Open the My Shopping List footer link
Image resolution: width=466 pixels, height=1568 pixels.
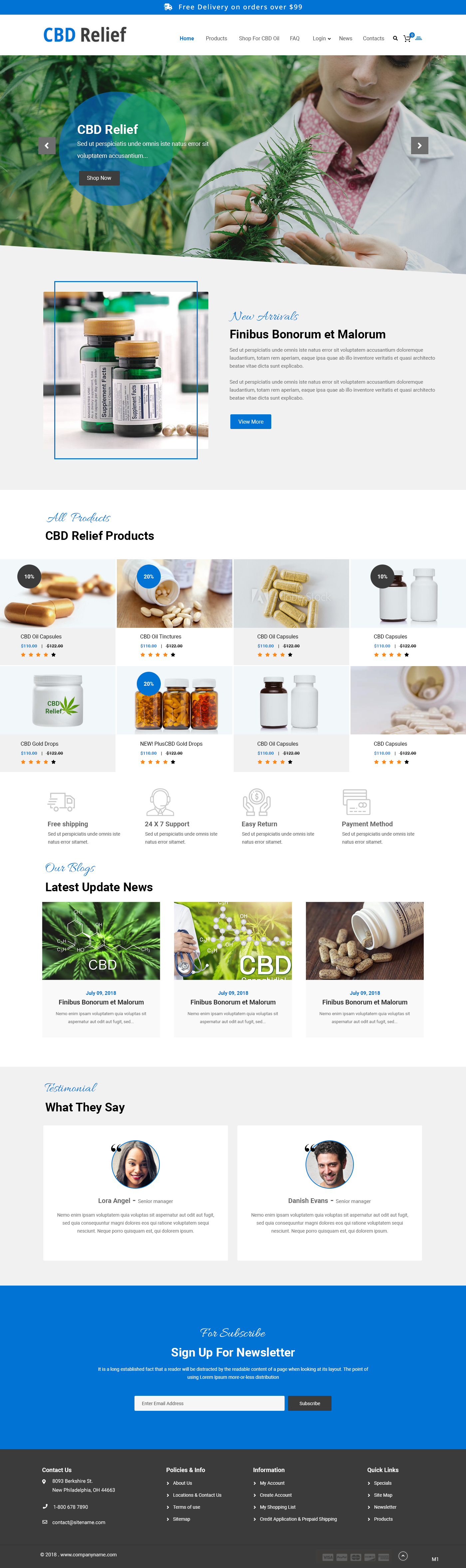coord(277,1506)
